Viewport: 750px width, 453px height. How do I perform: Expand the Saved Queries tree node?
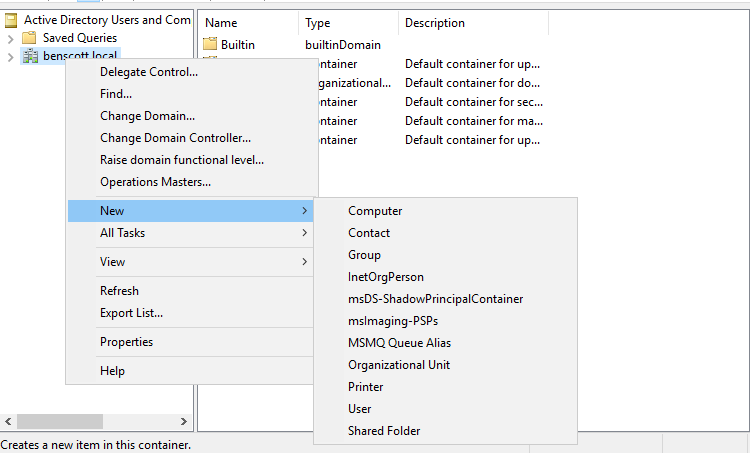[x=11, y=39]
